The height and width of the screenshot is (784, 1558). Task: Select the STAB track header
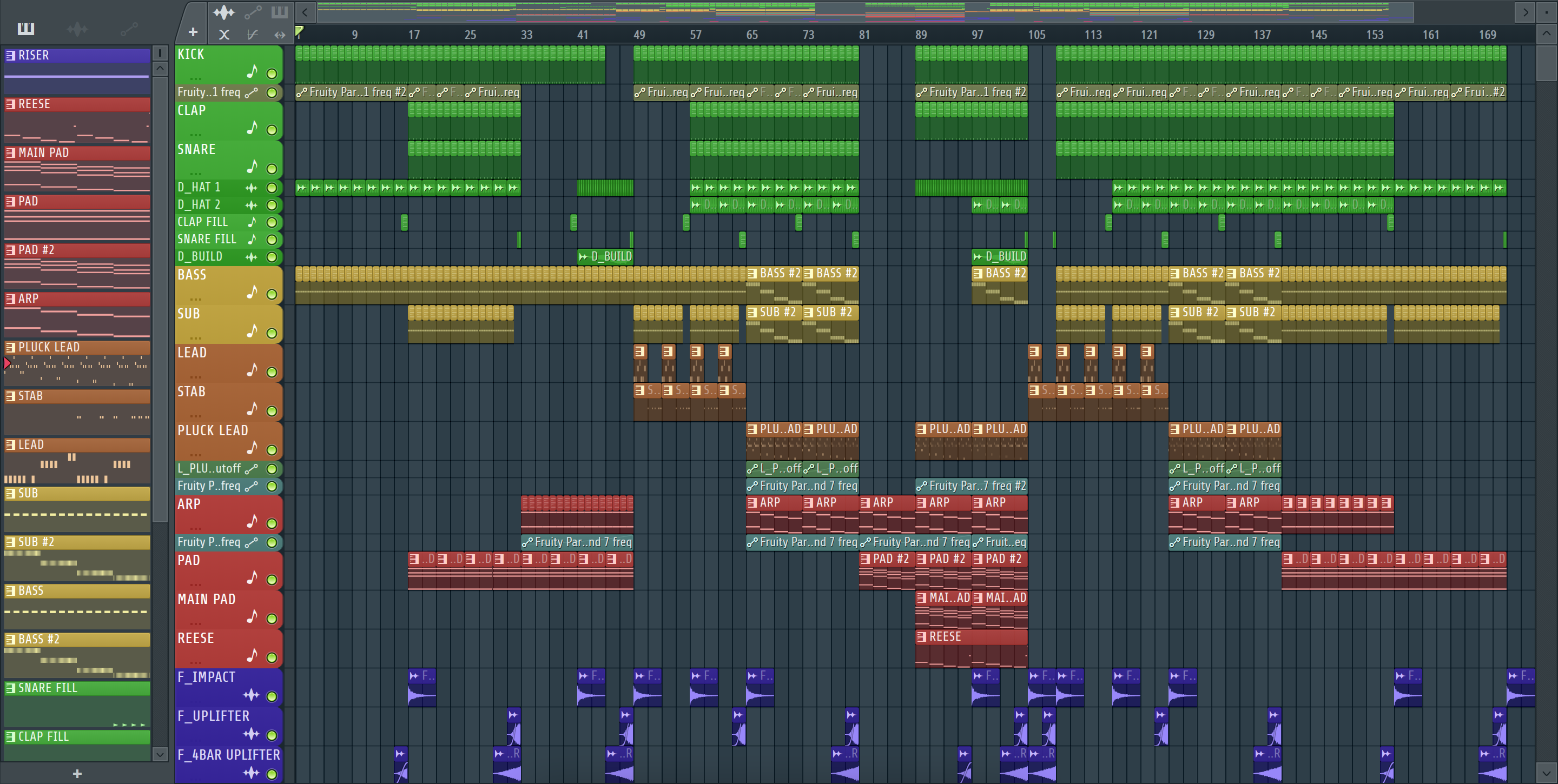pyautogui.click(x=229, y=401)
